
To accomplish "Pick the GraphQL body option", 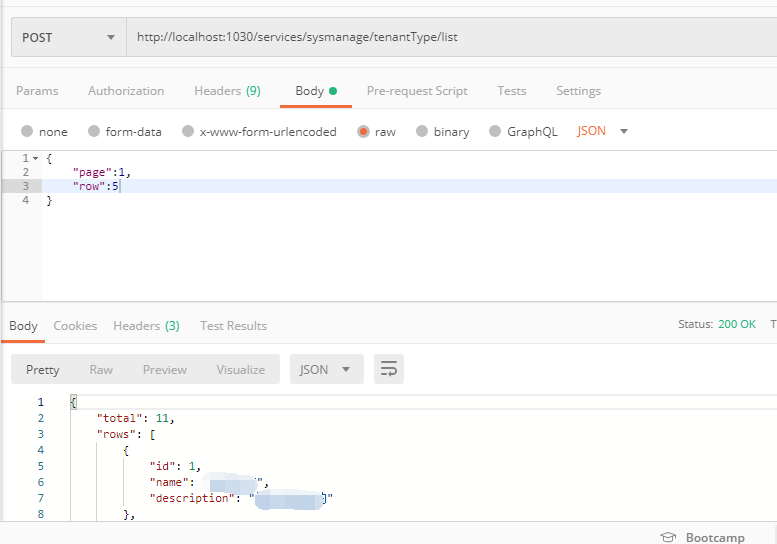I will (495, 131).
